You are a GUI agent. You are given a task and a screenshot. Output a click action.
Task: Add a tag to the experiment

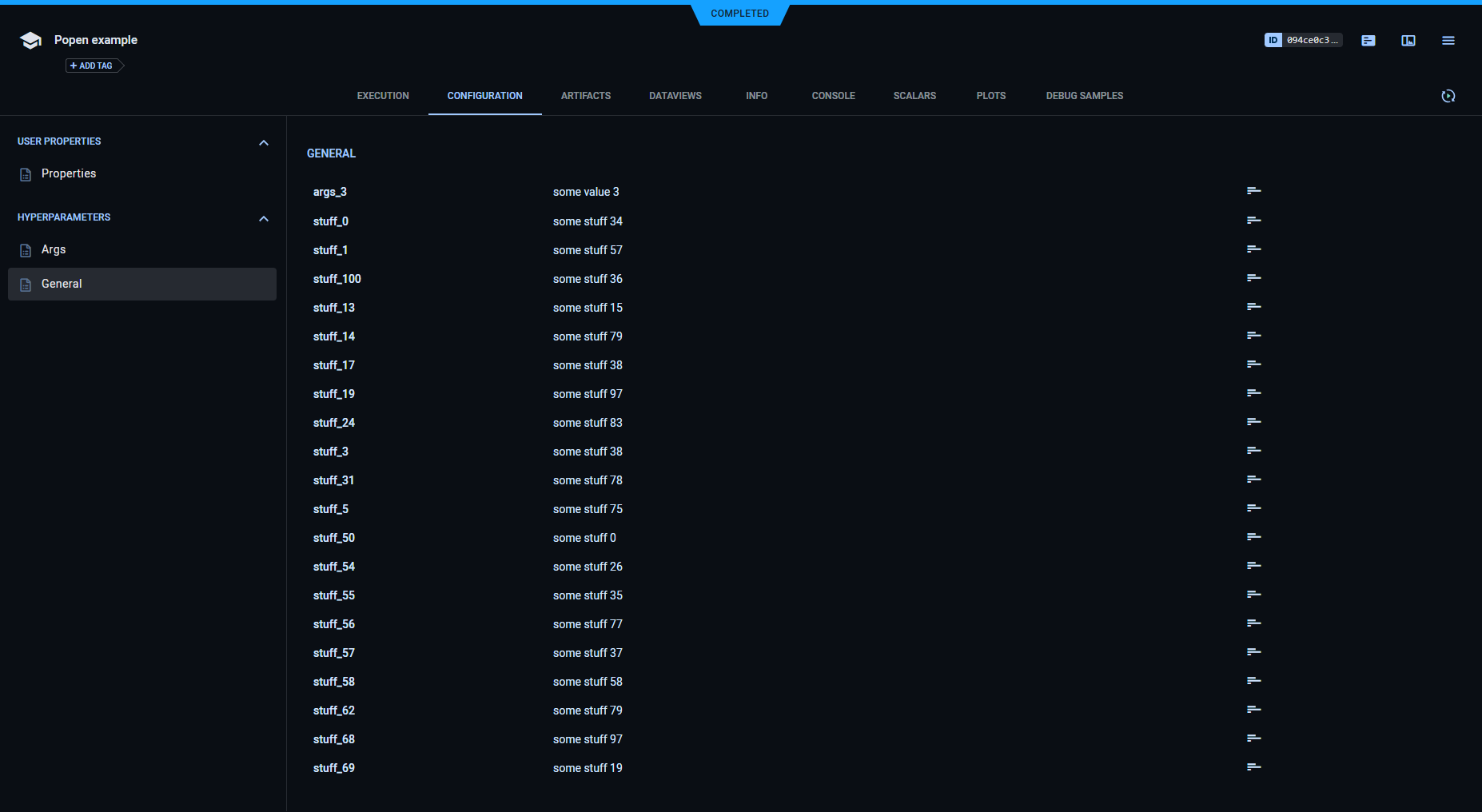coord(92,66)
